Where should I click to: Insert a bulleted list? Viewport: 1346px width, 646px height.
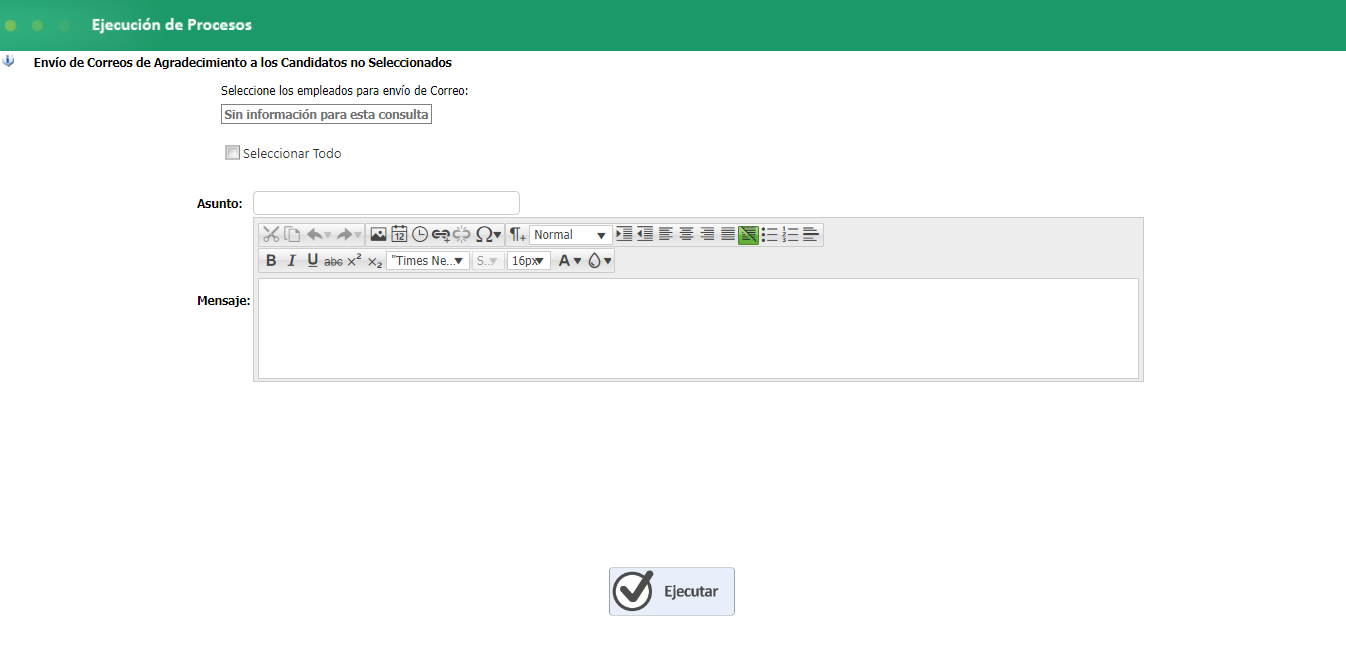pos(770,235)
